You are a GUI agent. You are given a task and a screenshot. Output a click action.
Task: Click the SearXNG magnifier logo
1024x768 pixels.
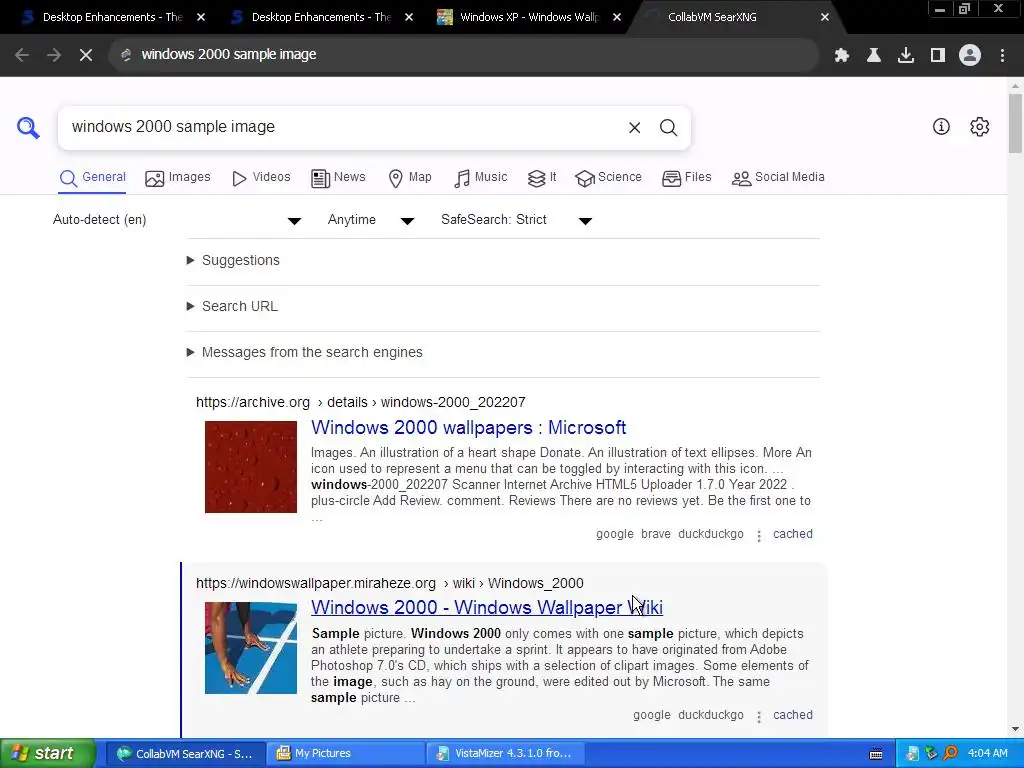pos(28,127)
